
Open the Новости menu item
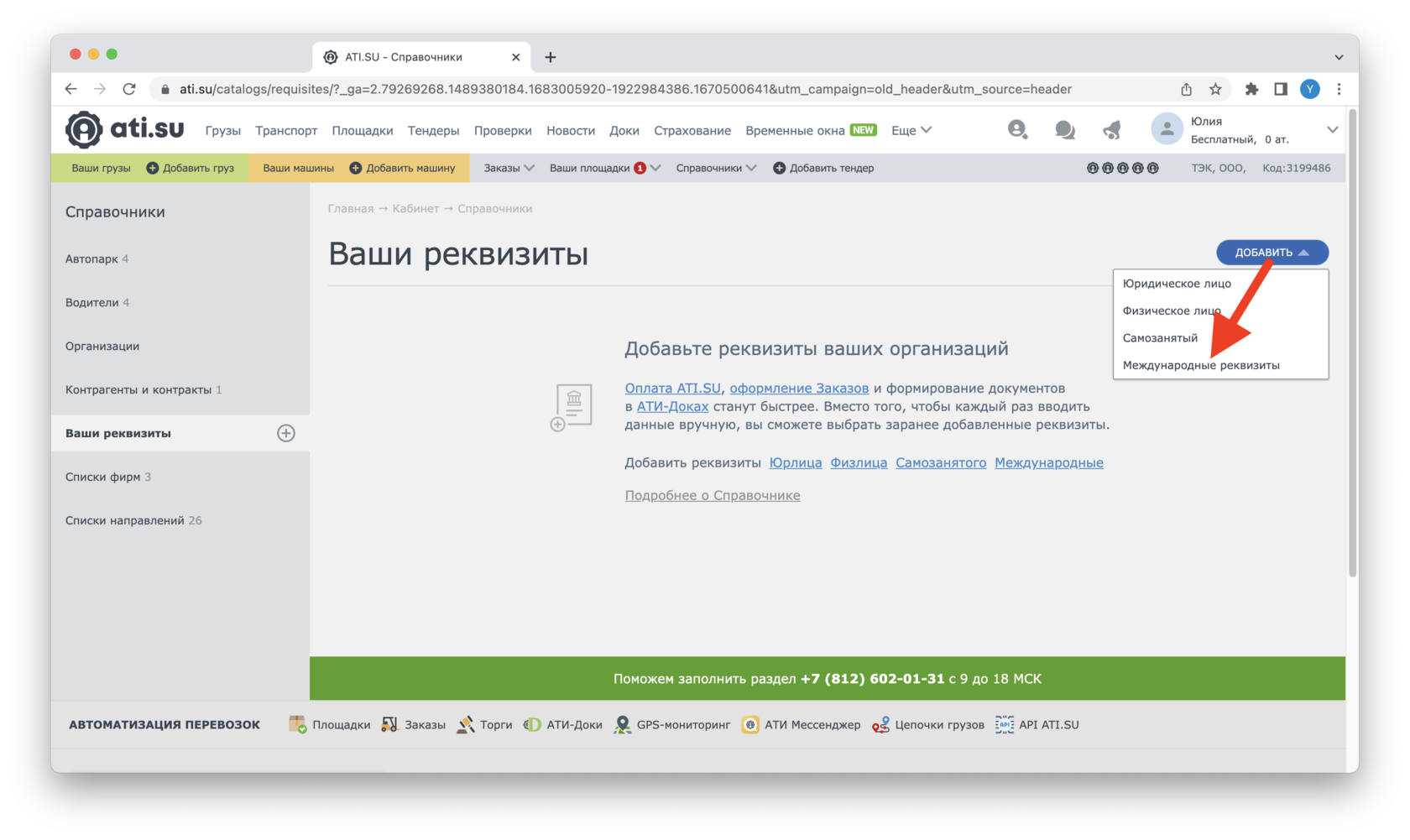tap(571, 131)
